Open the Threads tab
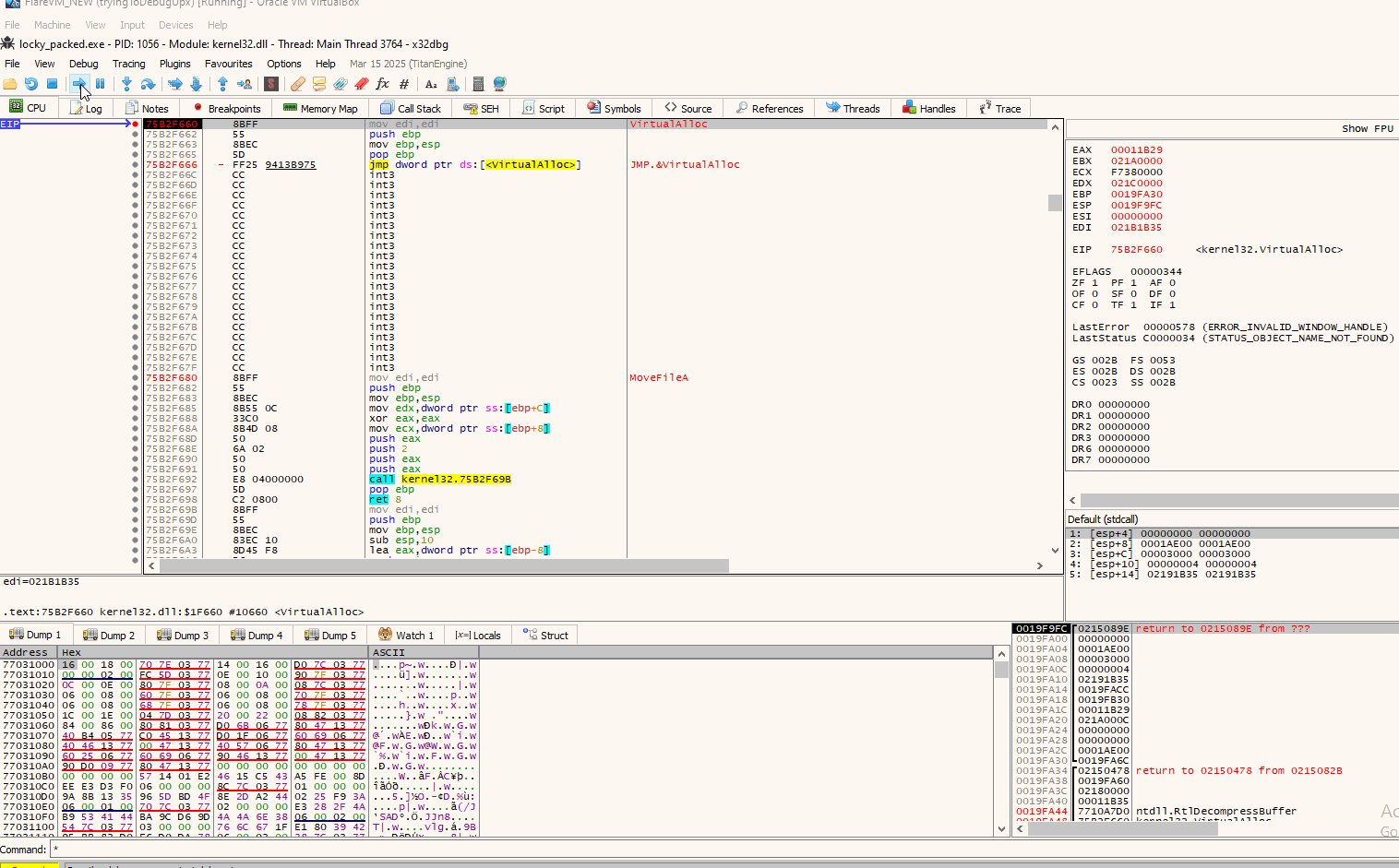1399x868 pixels. (x=853, y=108)
